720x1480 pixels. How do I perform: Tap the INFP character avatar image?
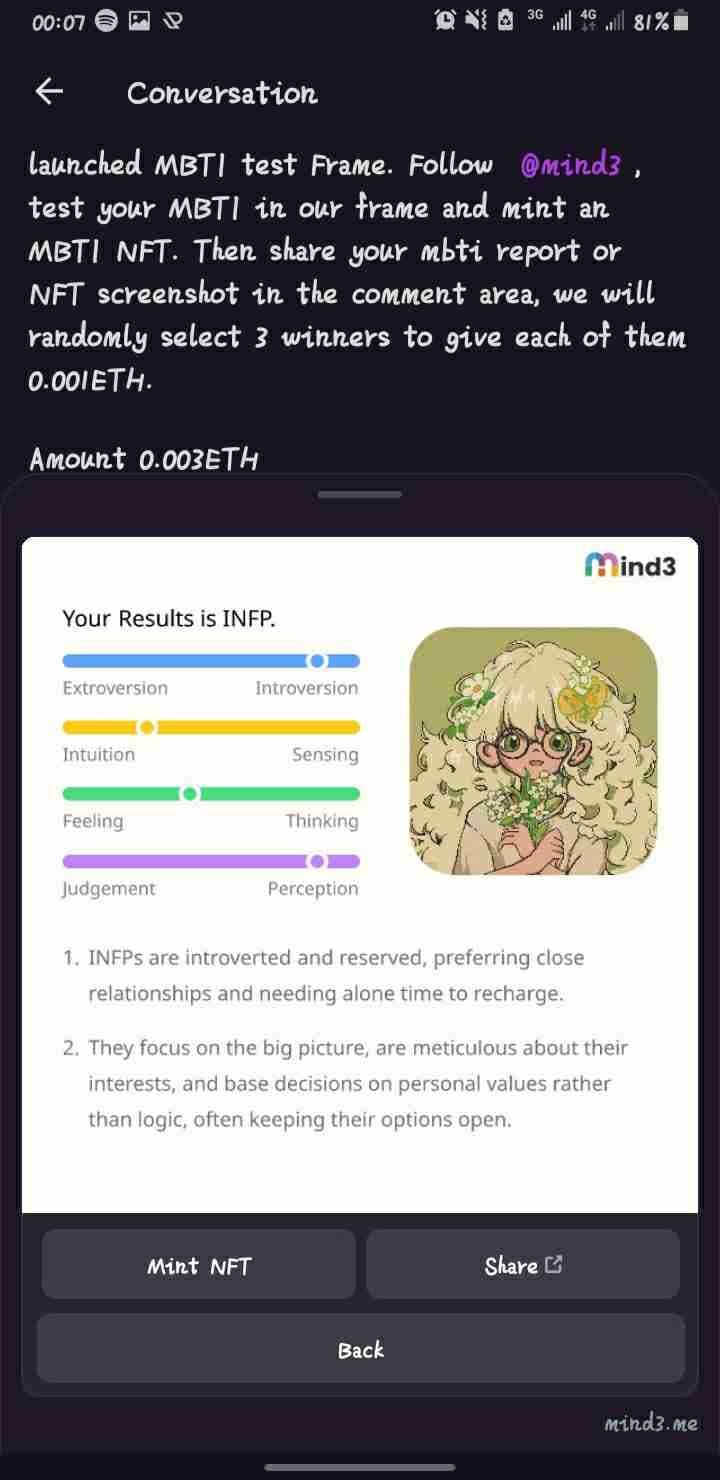coord(533,751)
